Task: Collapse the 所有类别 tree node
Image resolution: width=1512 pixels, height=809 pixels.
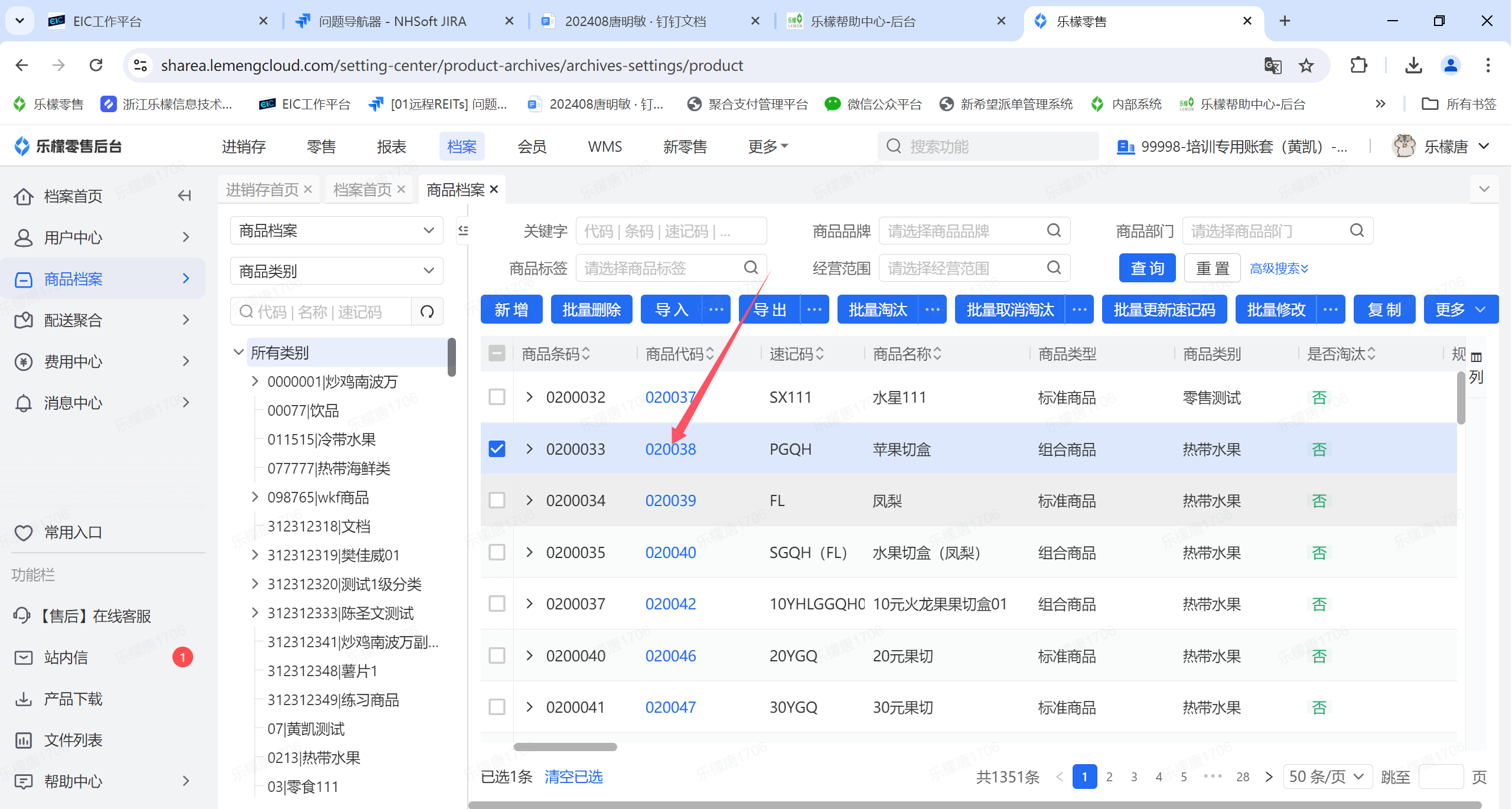Action: coord(239,353)
